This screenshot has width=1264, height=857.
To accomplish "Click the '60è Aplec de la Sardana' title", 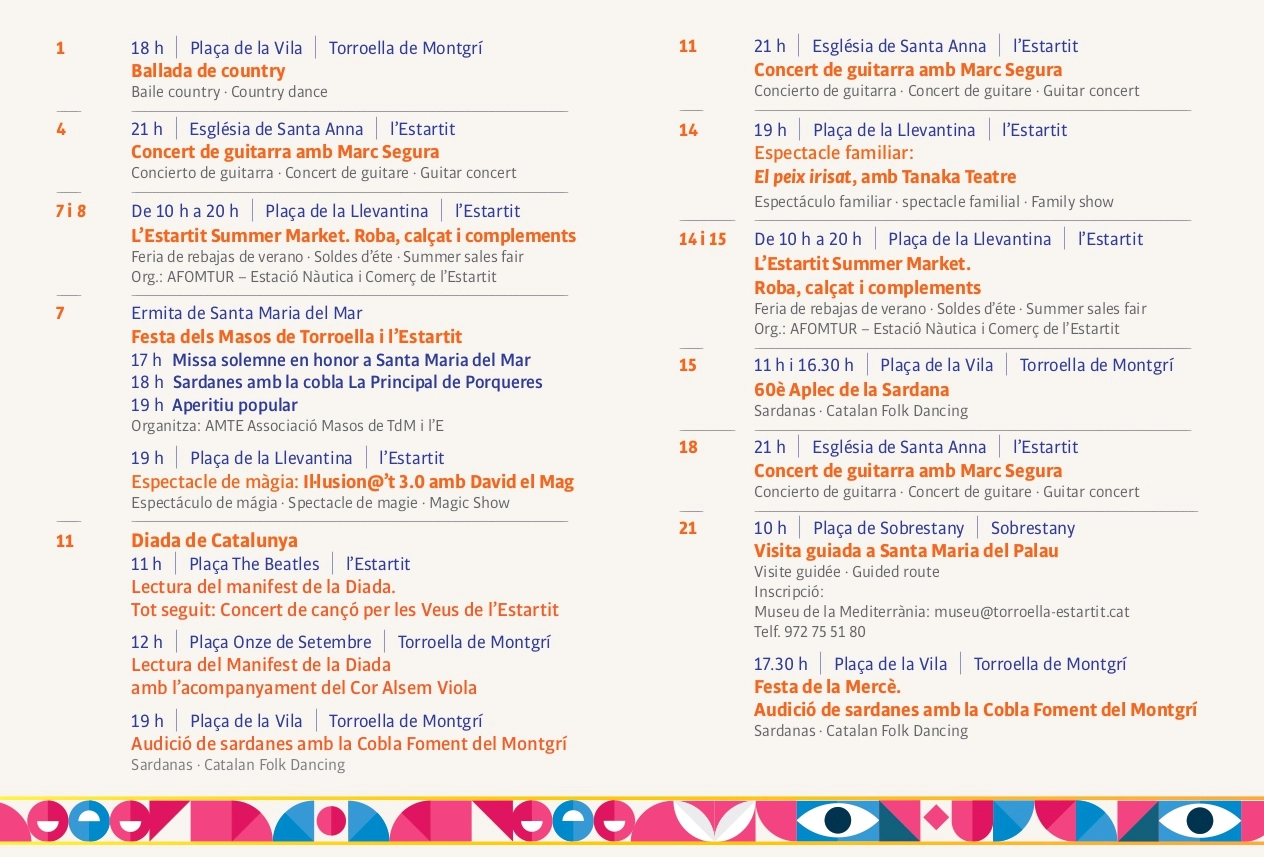I will pos(851,390).
